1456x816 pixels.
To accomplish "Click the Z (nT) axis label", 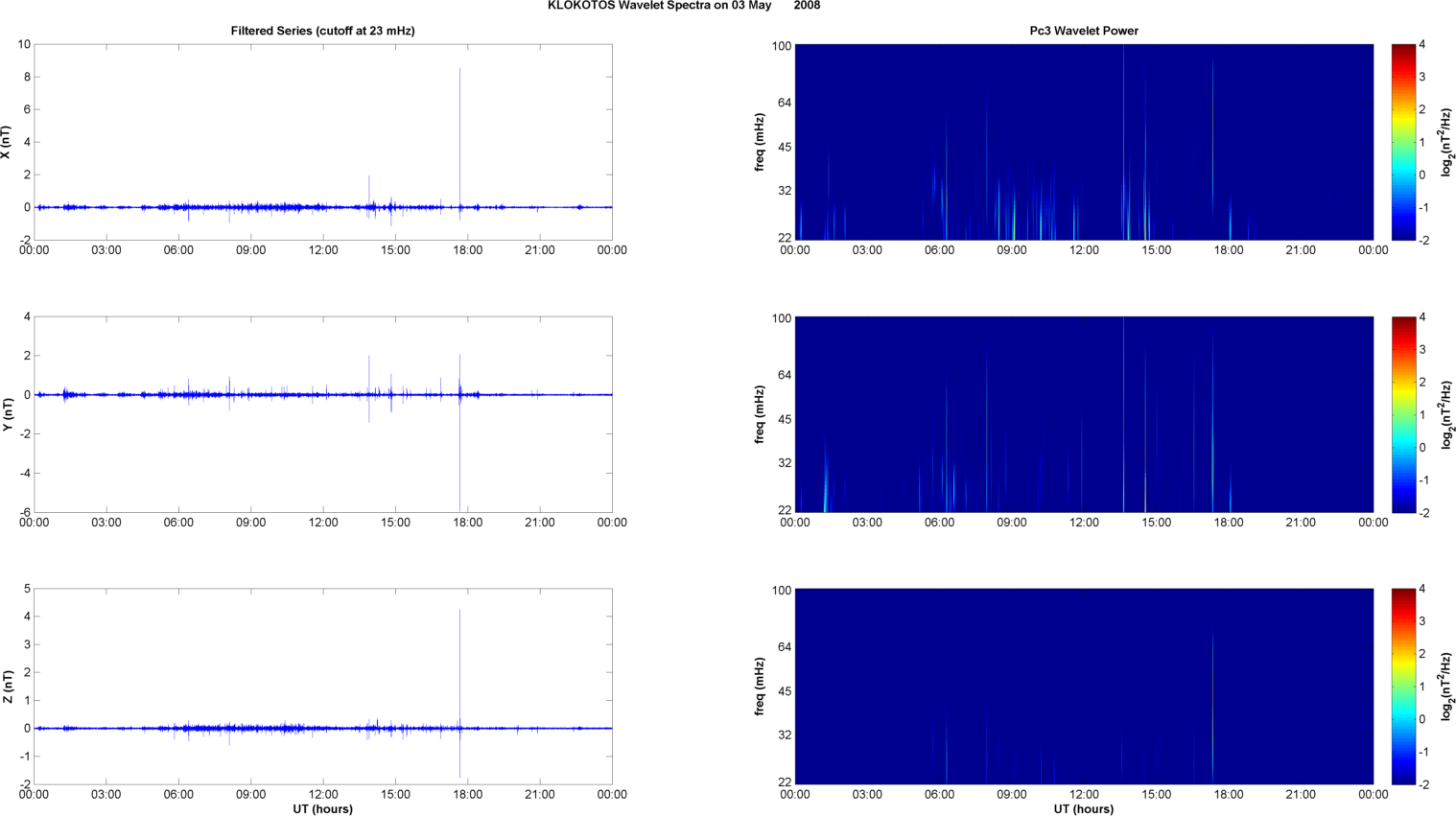I will (x=6, y=687).
